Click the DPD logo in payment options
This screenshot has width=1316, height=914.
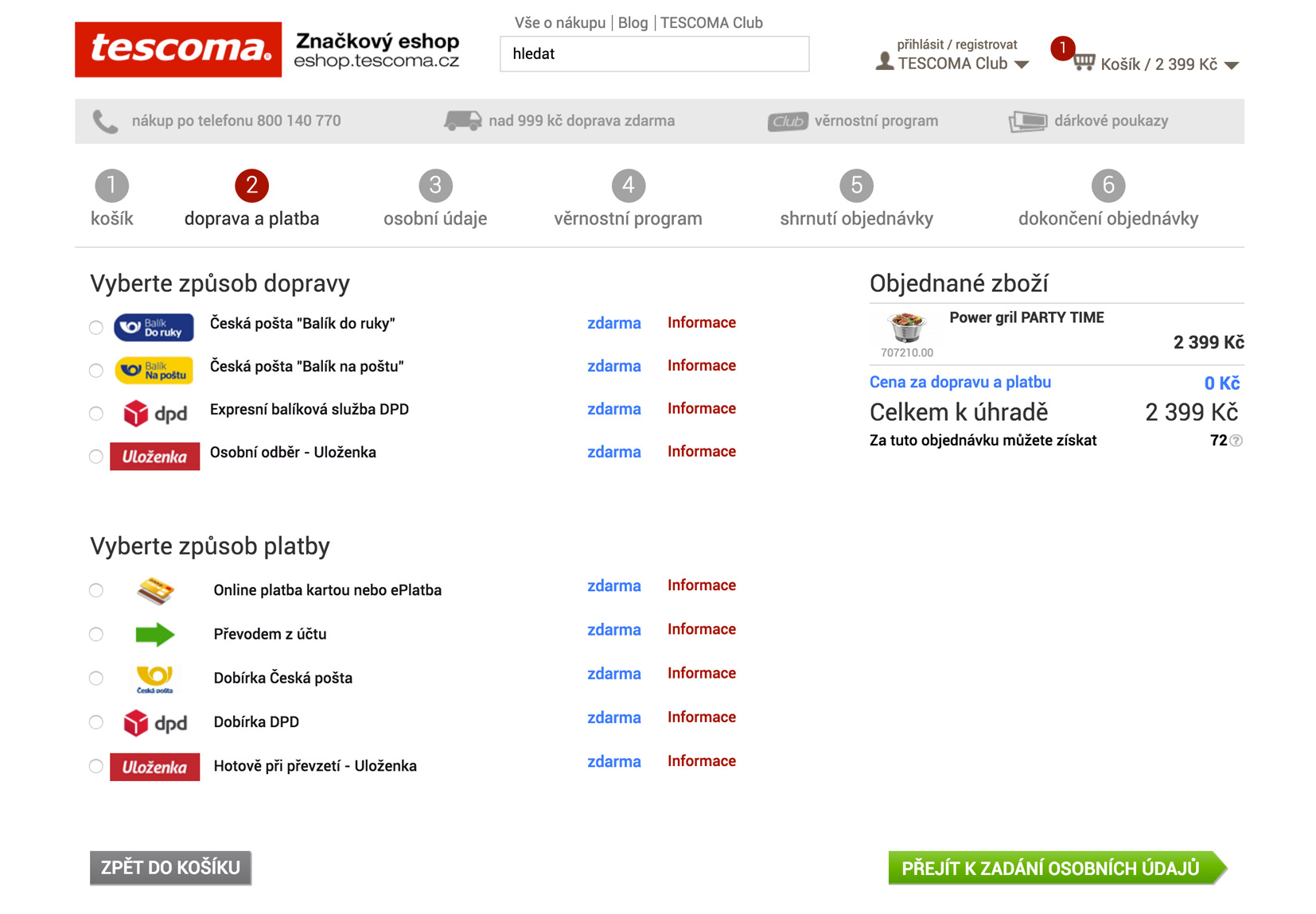[155, 723]
